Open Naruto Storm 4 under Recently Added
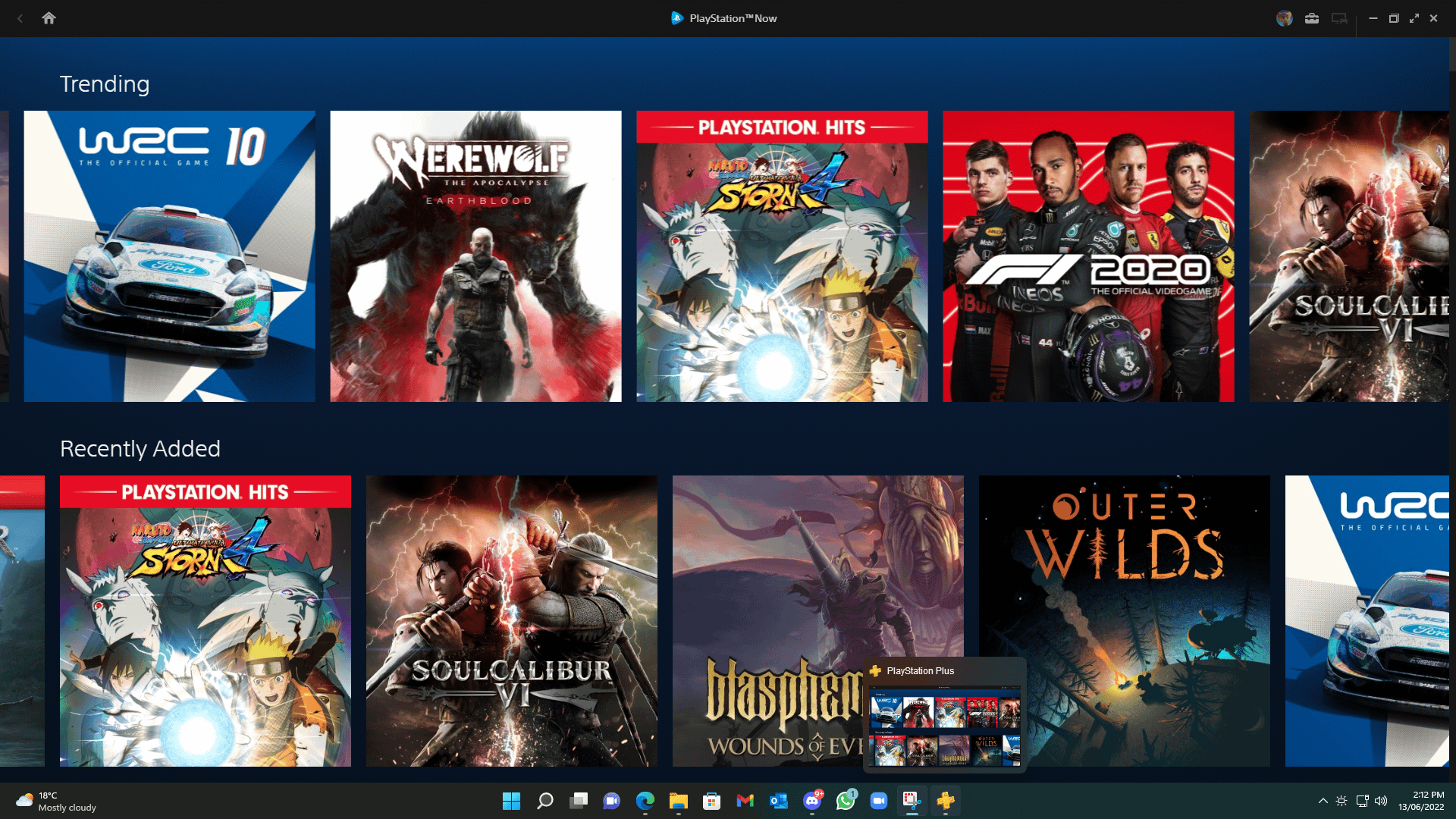 (x=206, y=621)
